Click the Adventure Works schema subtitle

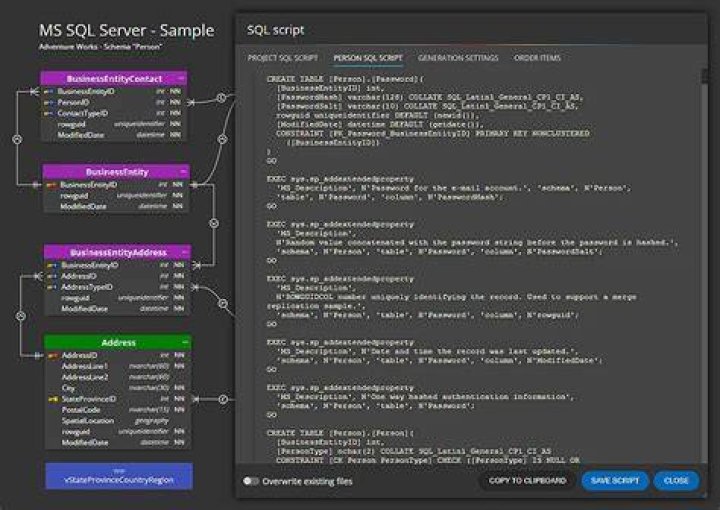coord(100,47)
